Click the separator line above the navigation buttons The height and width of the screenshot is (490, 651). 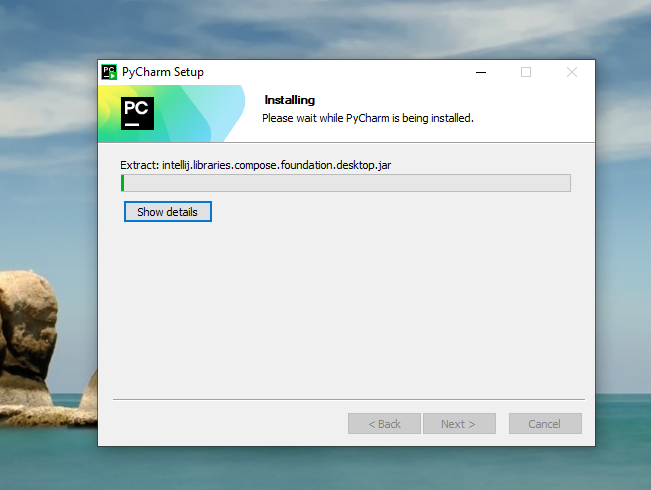(x=348, y=400)
